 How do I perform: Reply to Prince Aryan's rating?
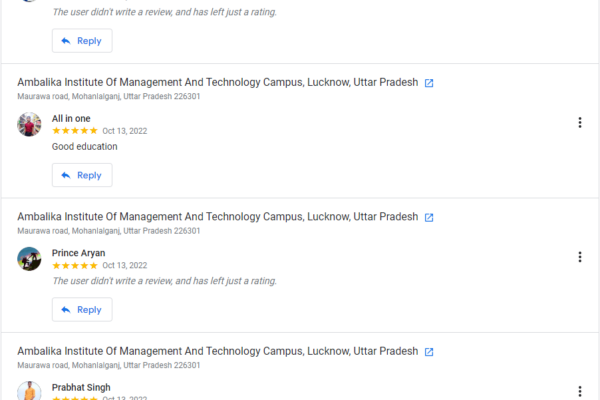[x=82, y=310]
